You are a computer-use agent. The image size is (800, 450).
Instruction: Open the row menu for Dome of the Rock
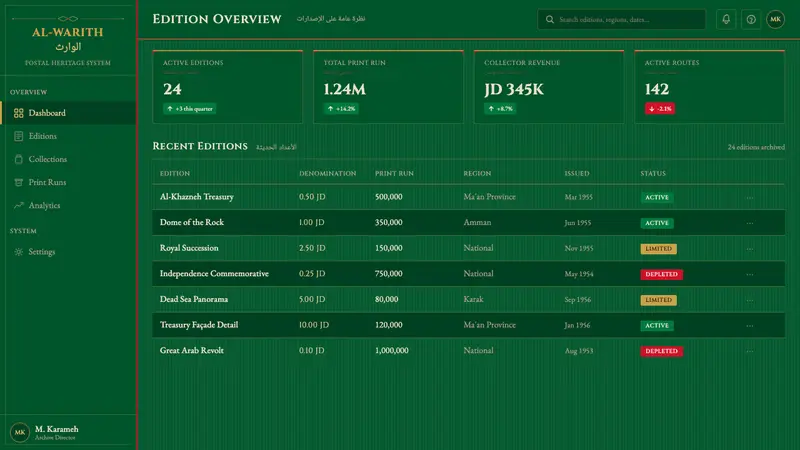(749, 222)
